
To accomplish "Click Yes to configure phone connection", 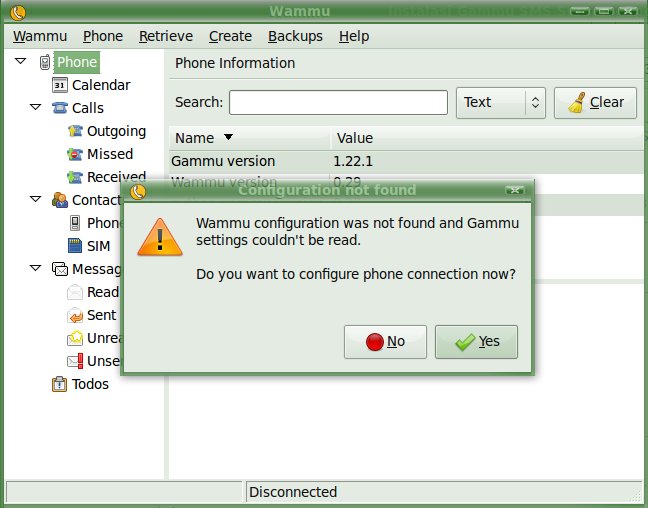I will click(x=476, y=342).
